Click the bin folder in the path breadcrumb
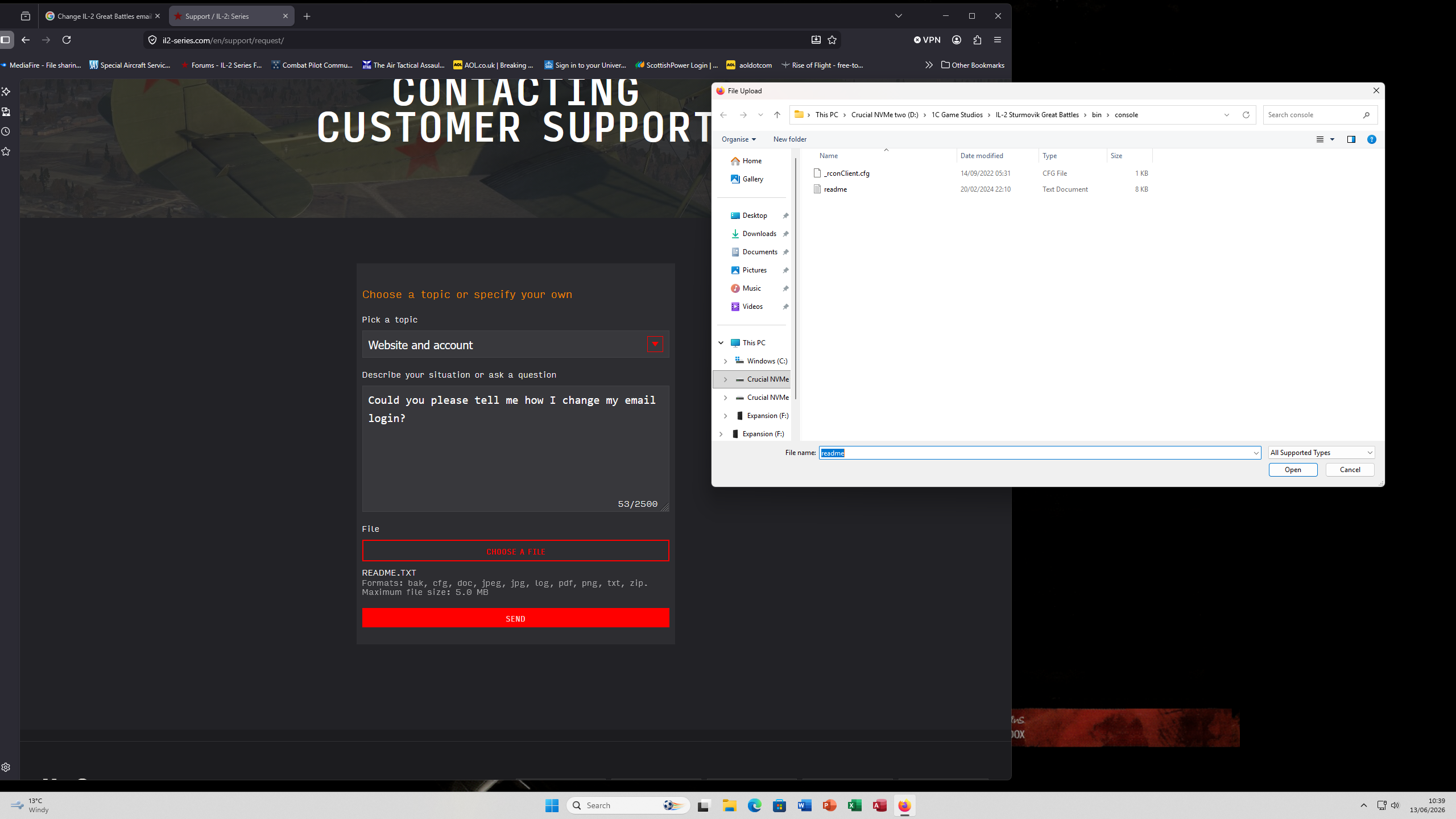 (1097, 115)
